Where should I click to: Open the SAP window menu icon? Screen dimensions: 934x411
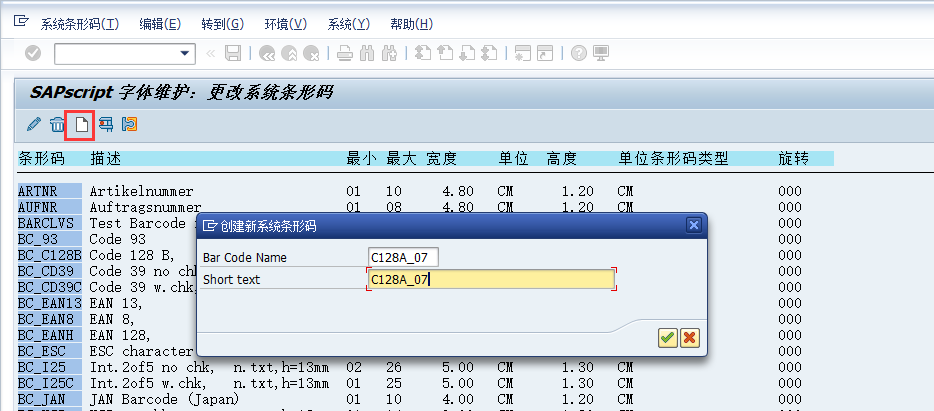(21, 22)
